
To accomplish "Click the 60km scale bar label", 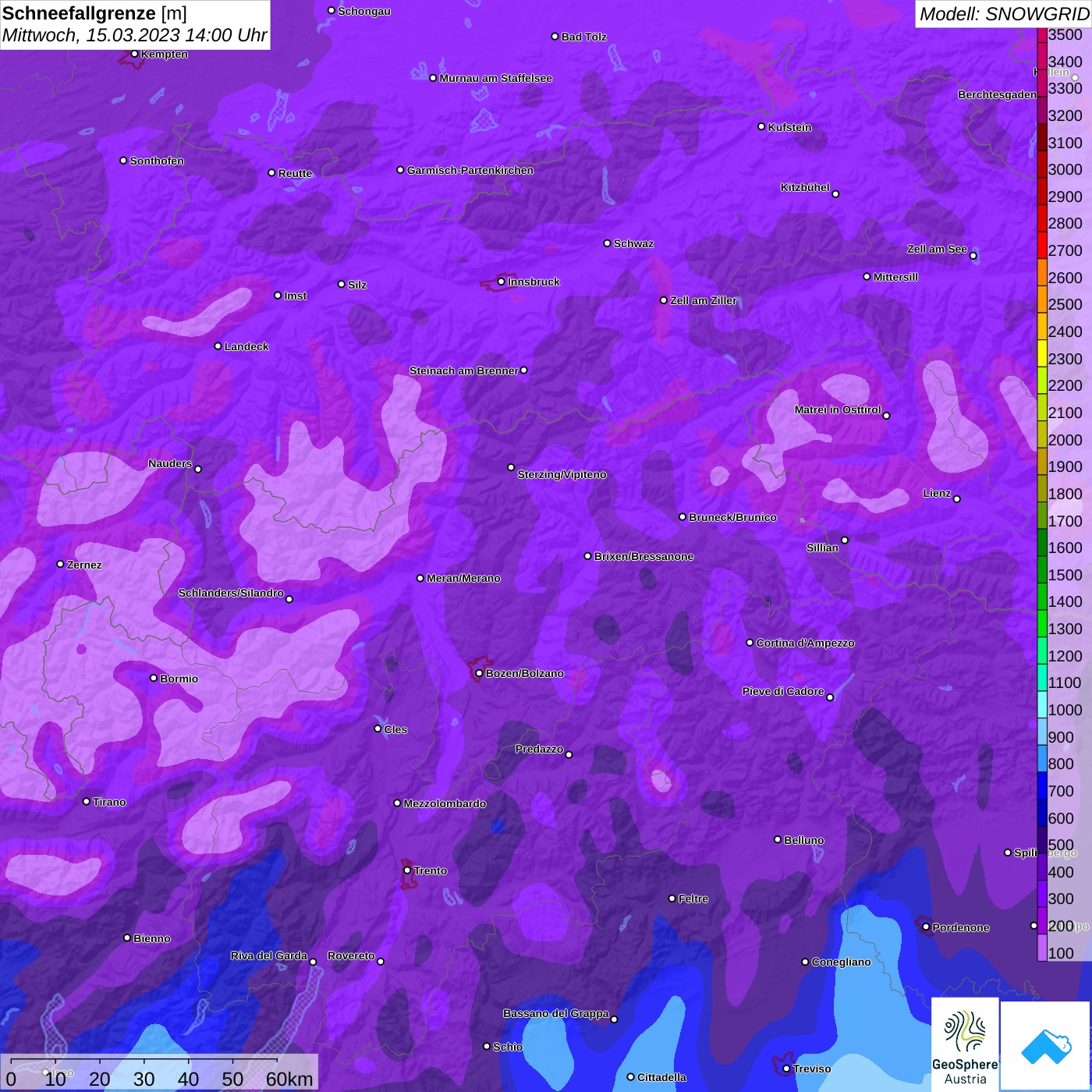I will 289,1079.
